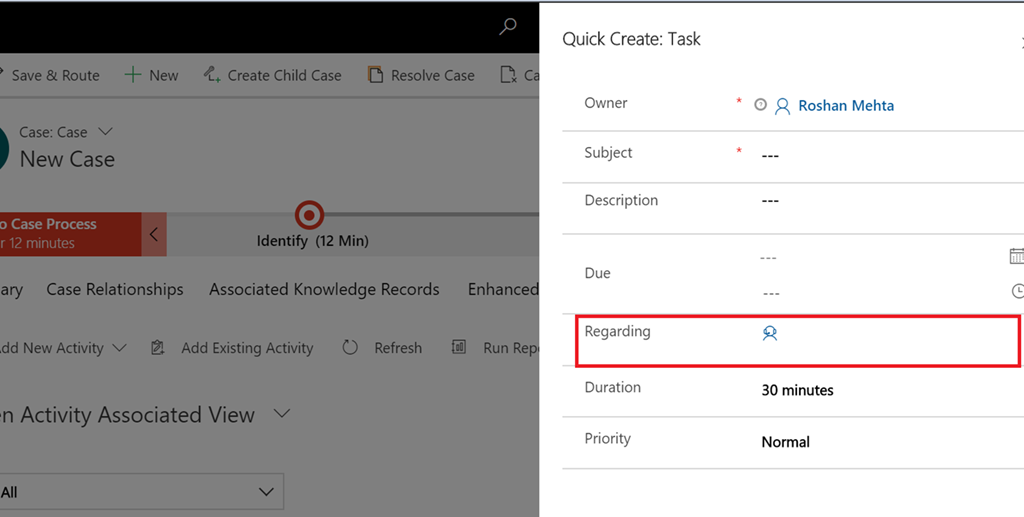This screenshot has width=1024, height=517.
Task: Expand Activity Associated View selector chevron
Action: (x=281, y=413)
